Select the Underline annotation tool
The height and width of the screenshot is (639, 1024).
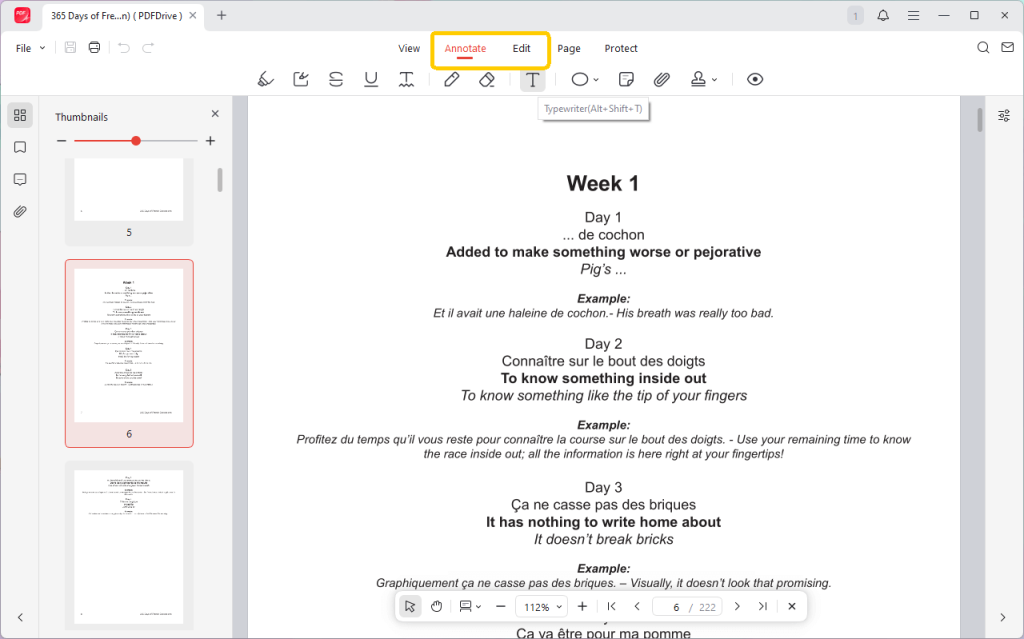(x=370, y=79)
